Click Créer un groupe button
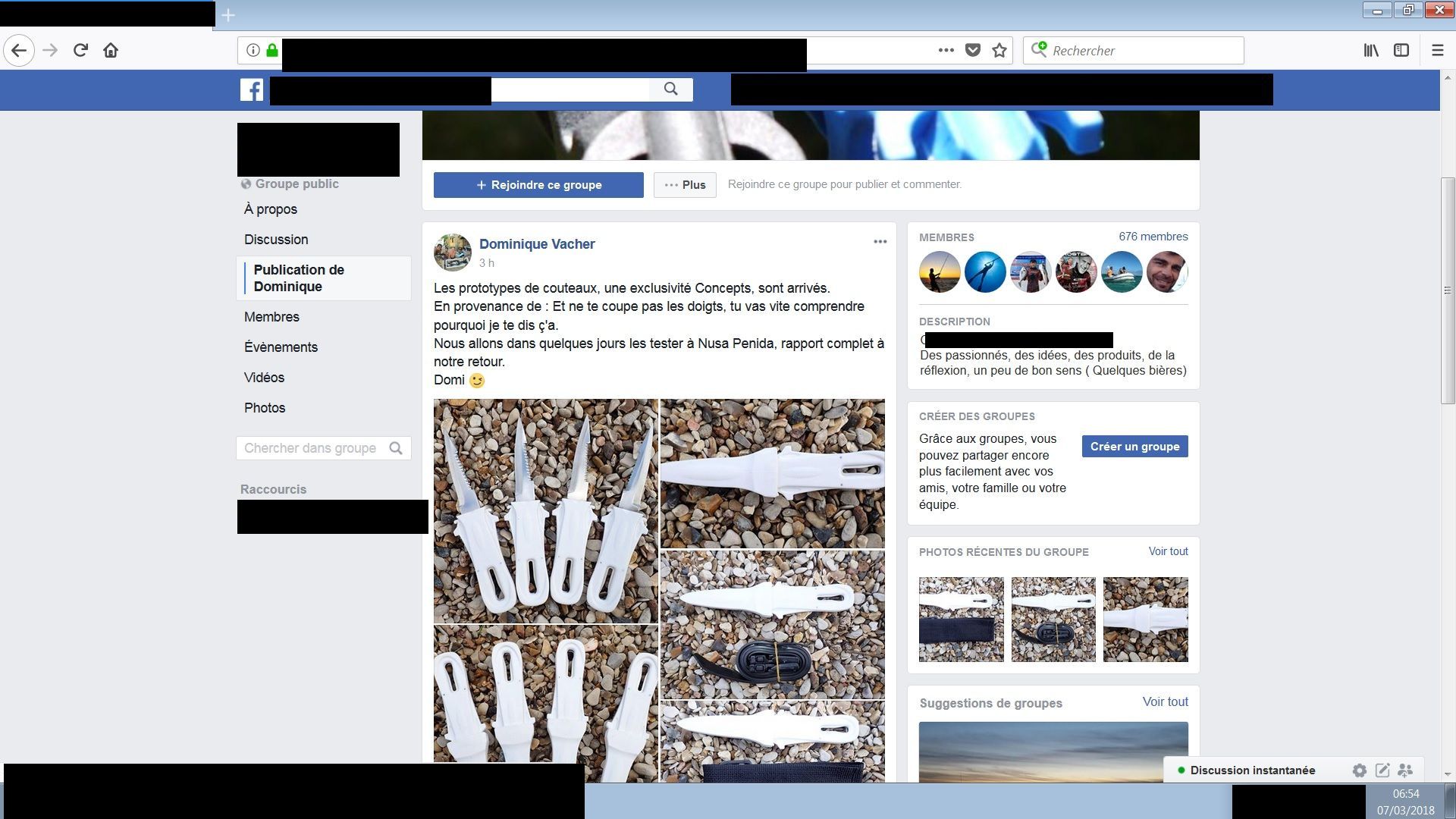Screen dimensions: 1456x819 coord(1134,447)
